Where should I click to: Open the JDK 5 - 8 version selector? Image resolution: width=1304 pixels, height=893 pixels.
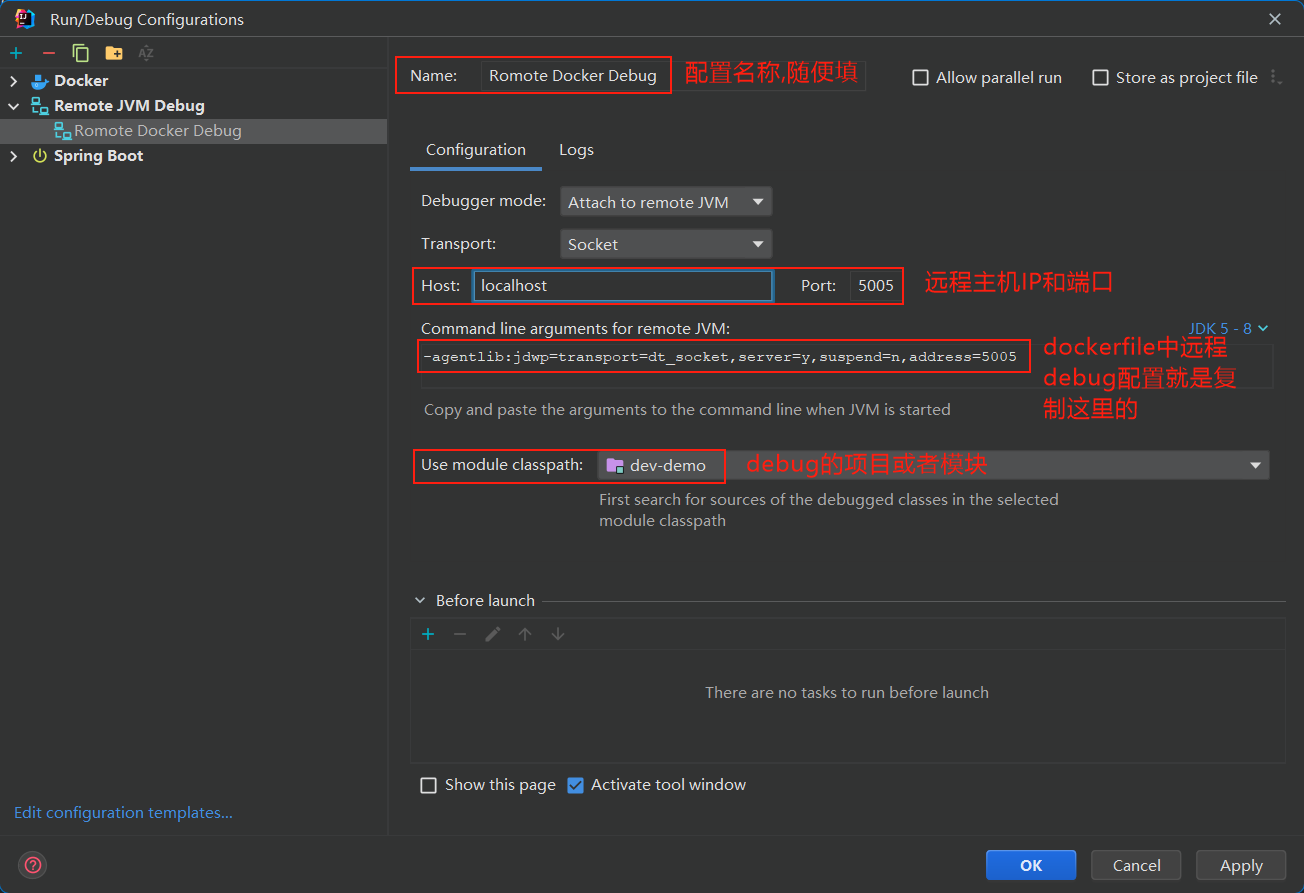coord(1228,328)
